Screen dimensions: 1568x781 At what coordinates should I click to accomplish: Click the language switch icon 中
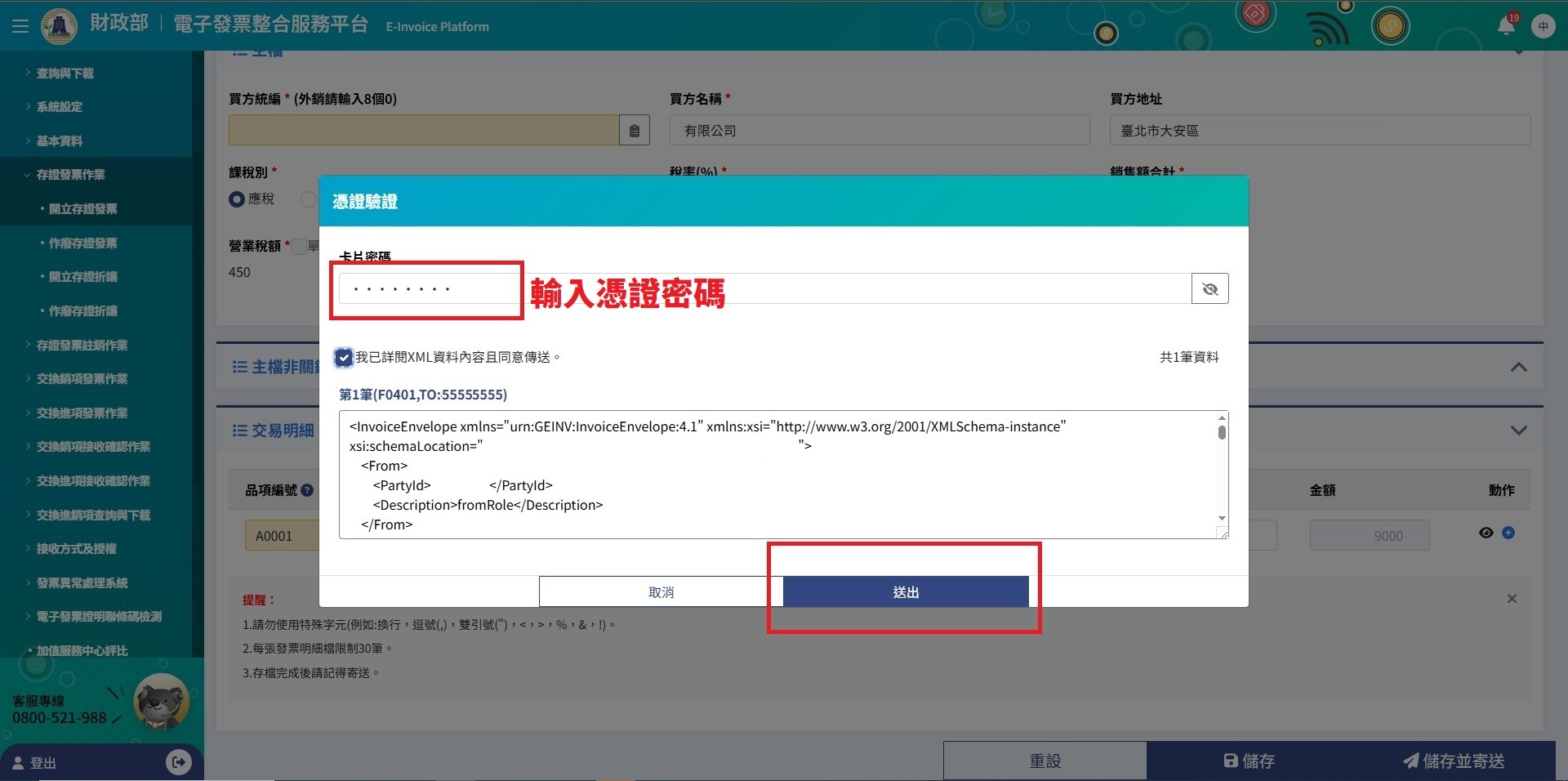coord(1543,26)
